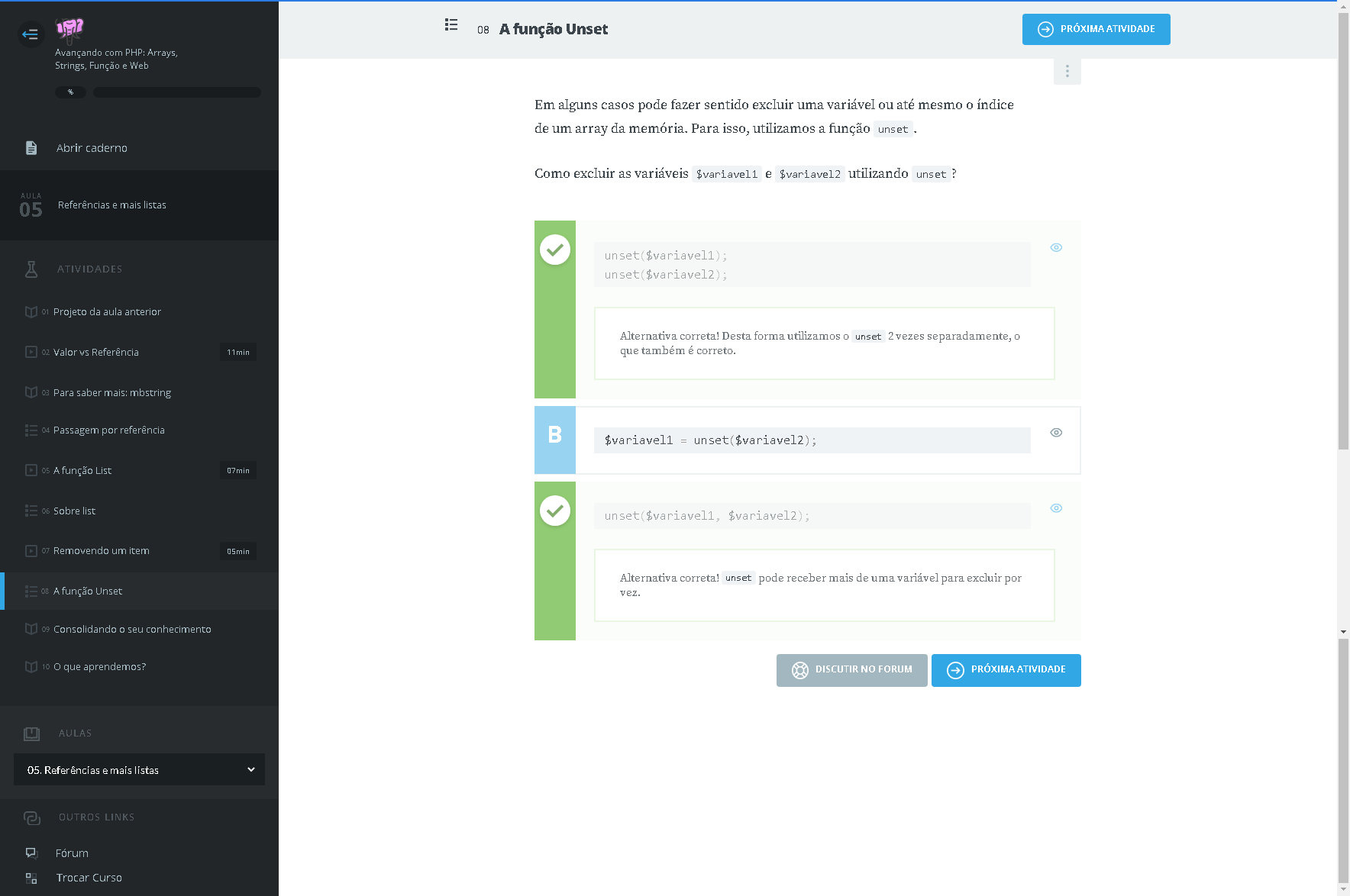
Task: Click Discutir no Forum button
Action: pyautogui.click(x=851, y=670)
